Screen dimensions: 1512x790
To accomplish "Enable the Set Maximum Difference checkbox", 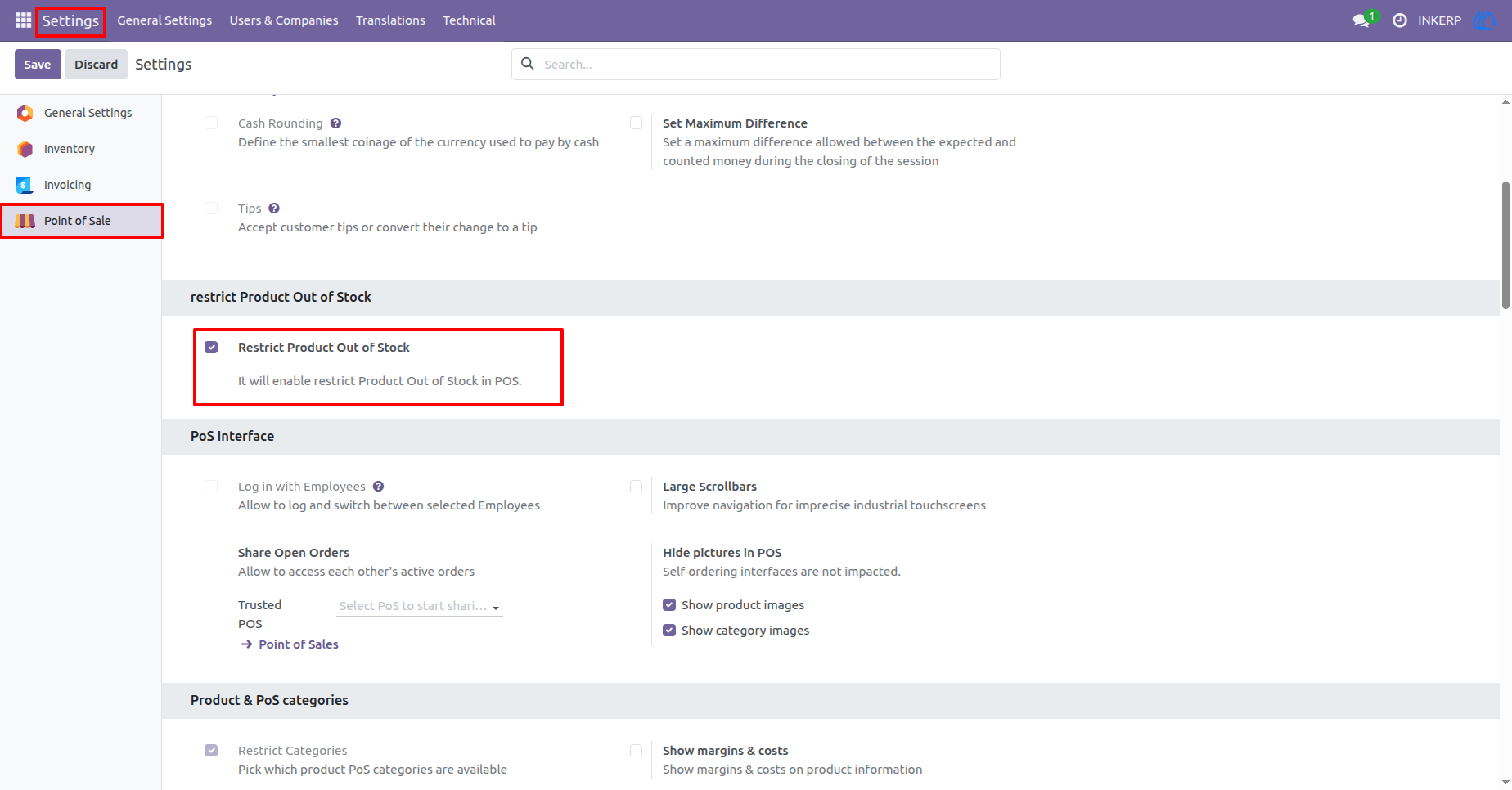I will pos(636,123).
